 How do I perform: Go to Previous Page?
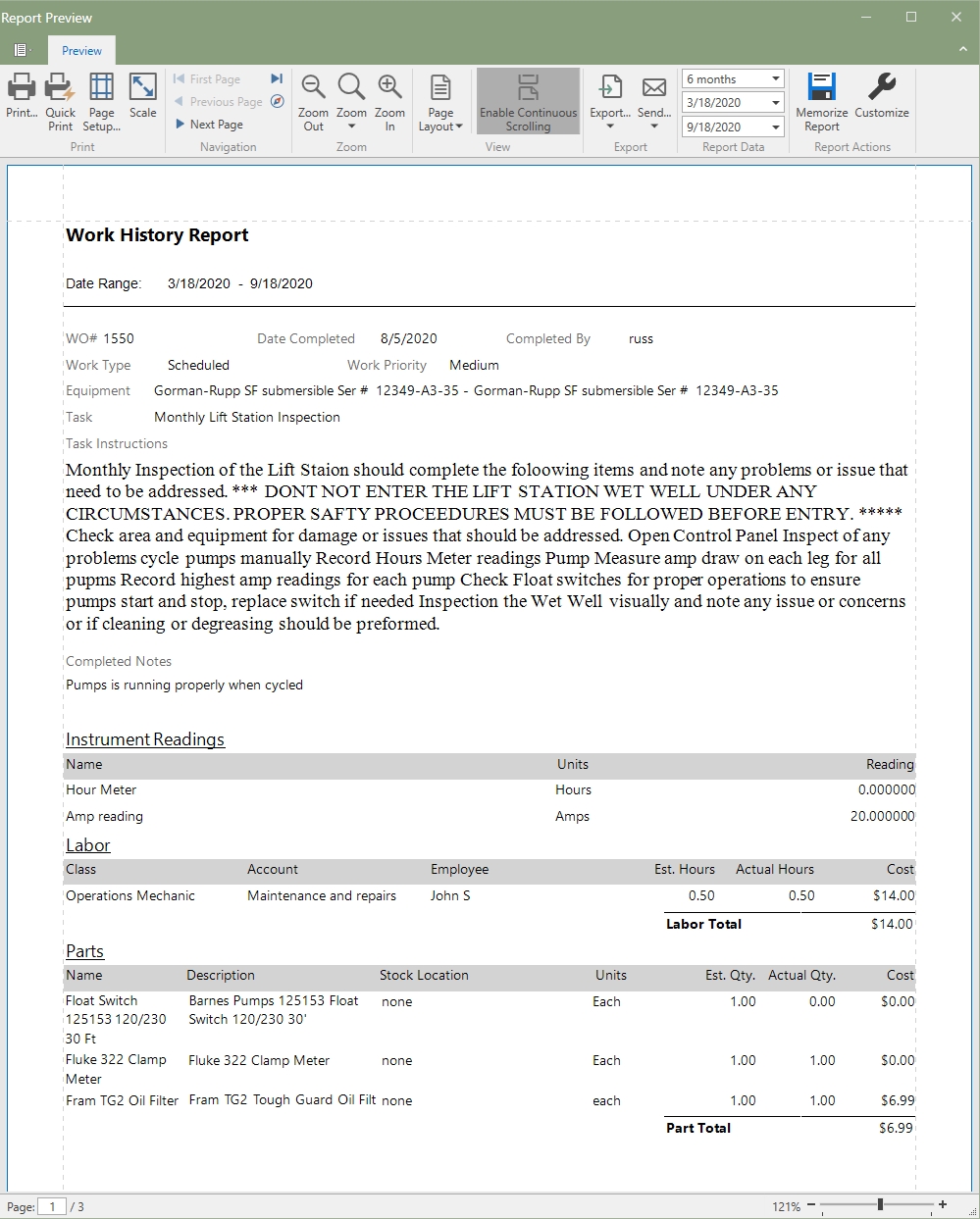click(218, 102)
